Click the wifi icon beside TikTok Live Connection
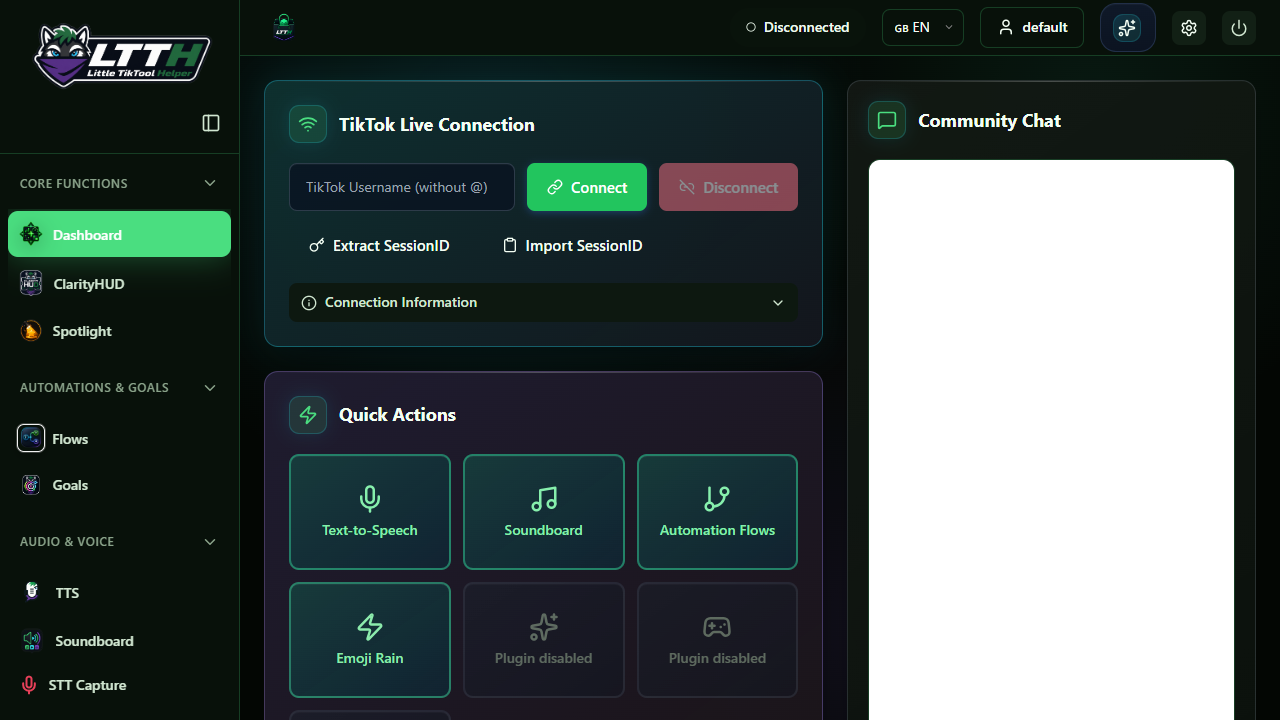The height and width of the screenshot is (720, 1280). pyautogui.click(x=308, y=124)
